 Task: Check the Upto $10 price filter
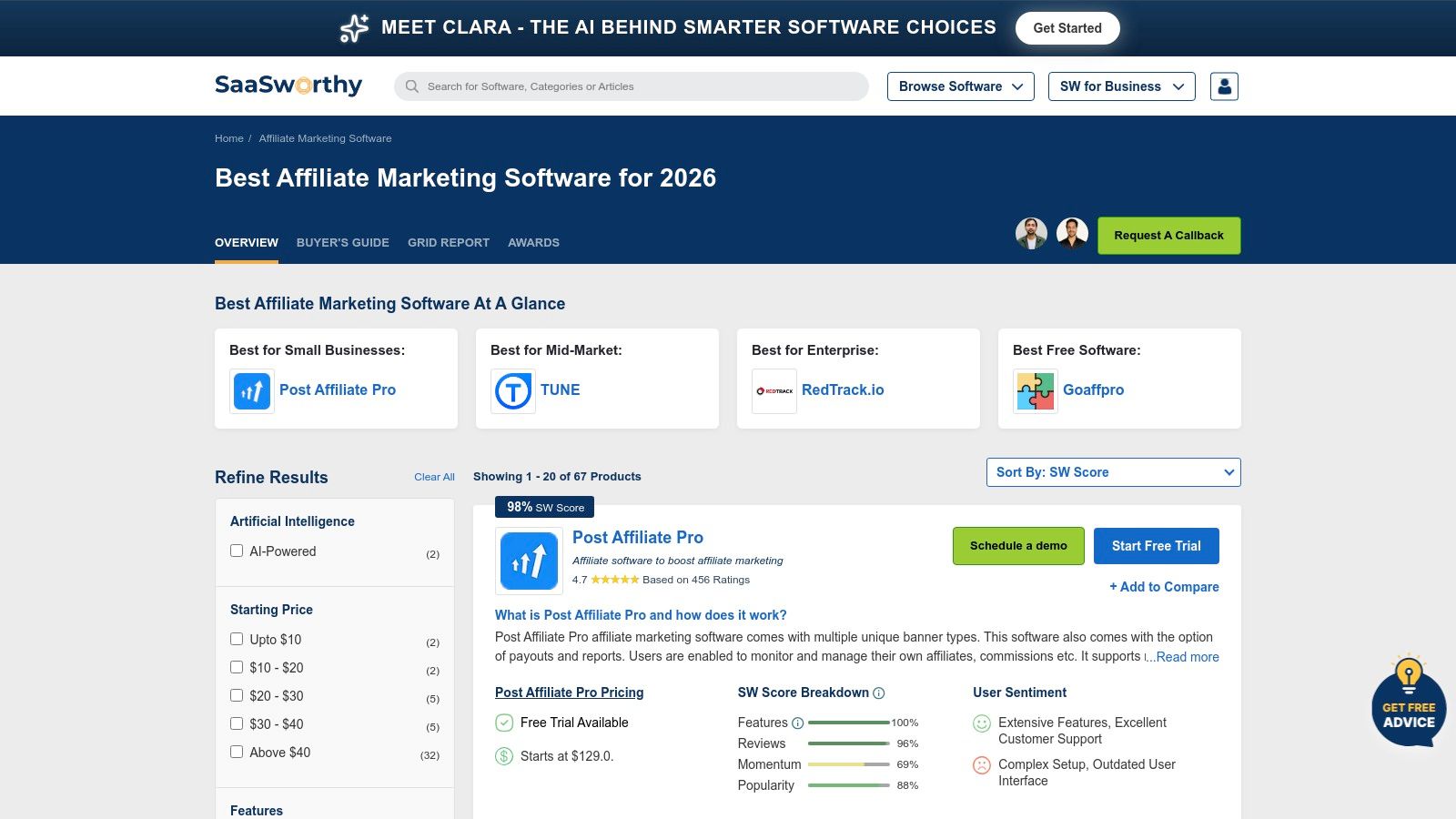(x=238, y=639)
